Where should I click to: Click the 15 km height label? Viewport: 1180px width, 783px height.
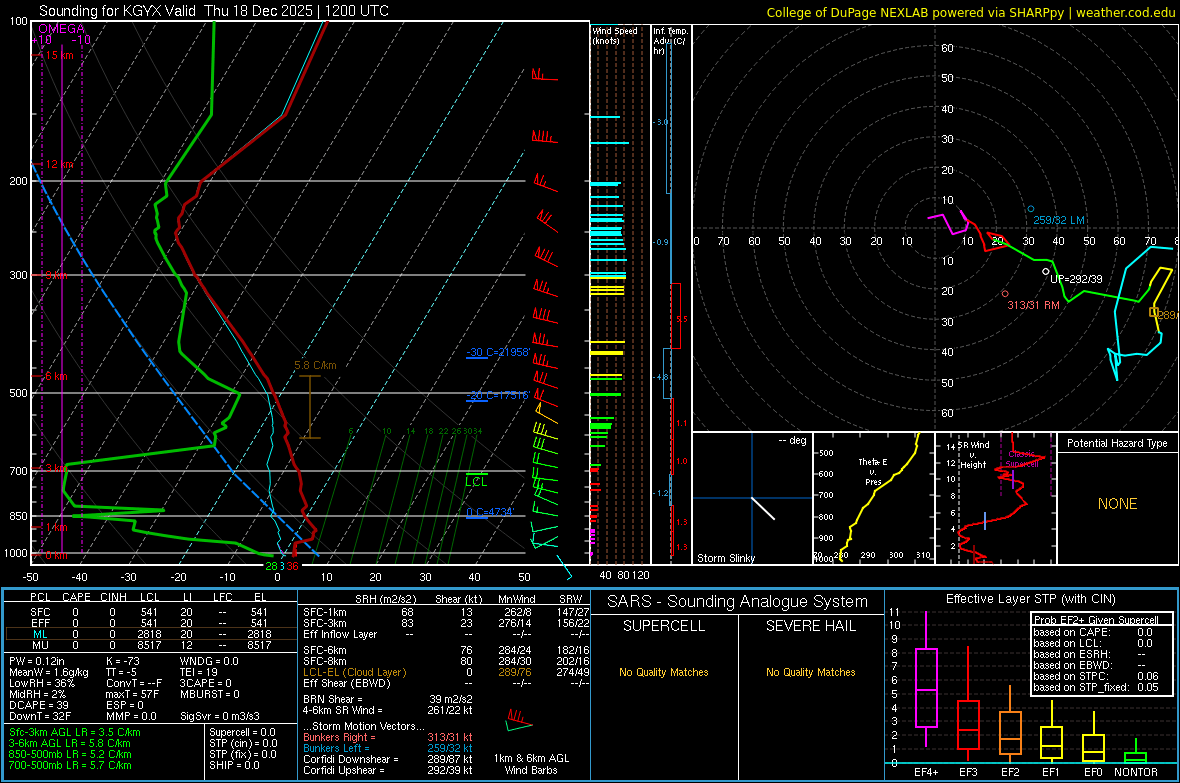point(59,55)
